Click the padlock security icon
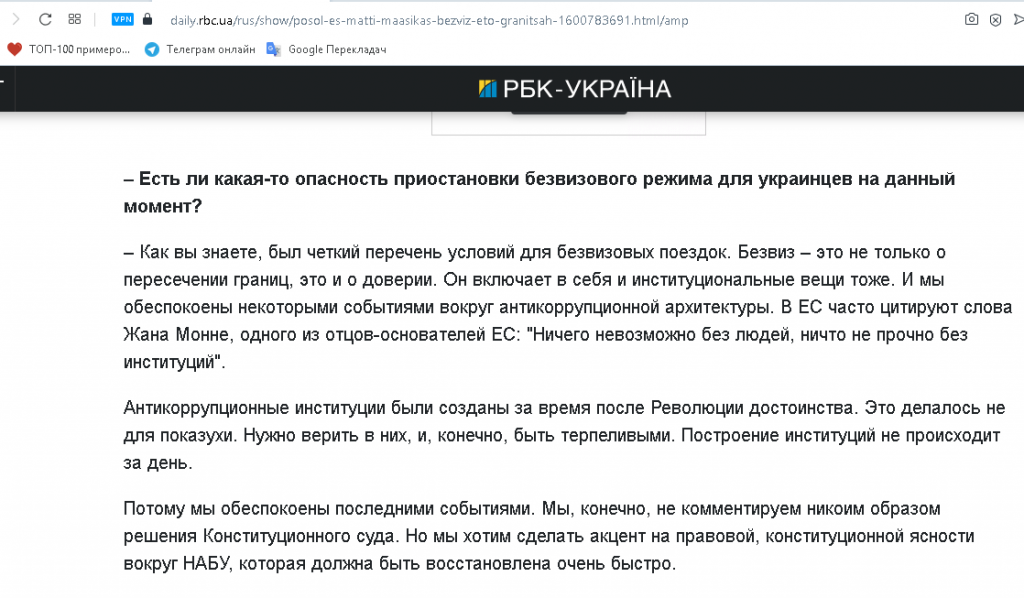The image size is (1024, 598). pyautogui.click(x=147, y=20)
